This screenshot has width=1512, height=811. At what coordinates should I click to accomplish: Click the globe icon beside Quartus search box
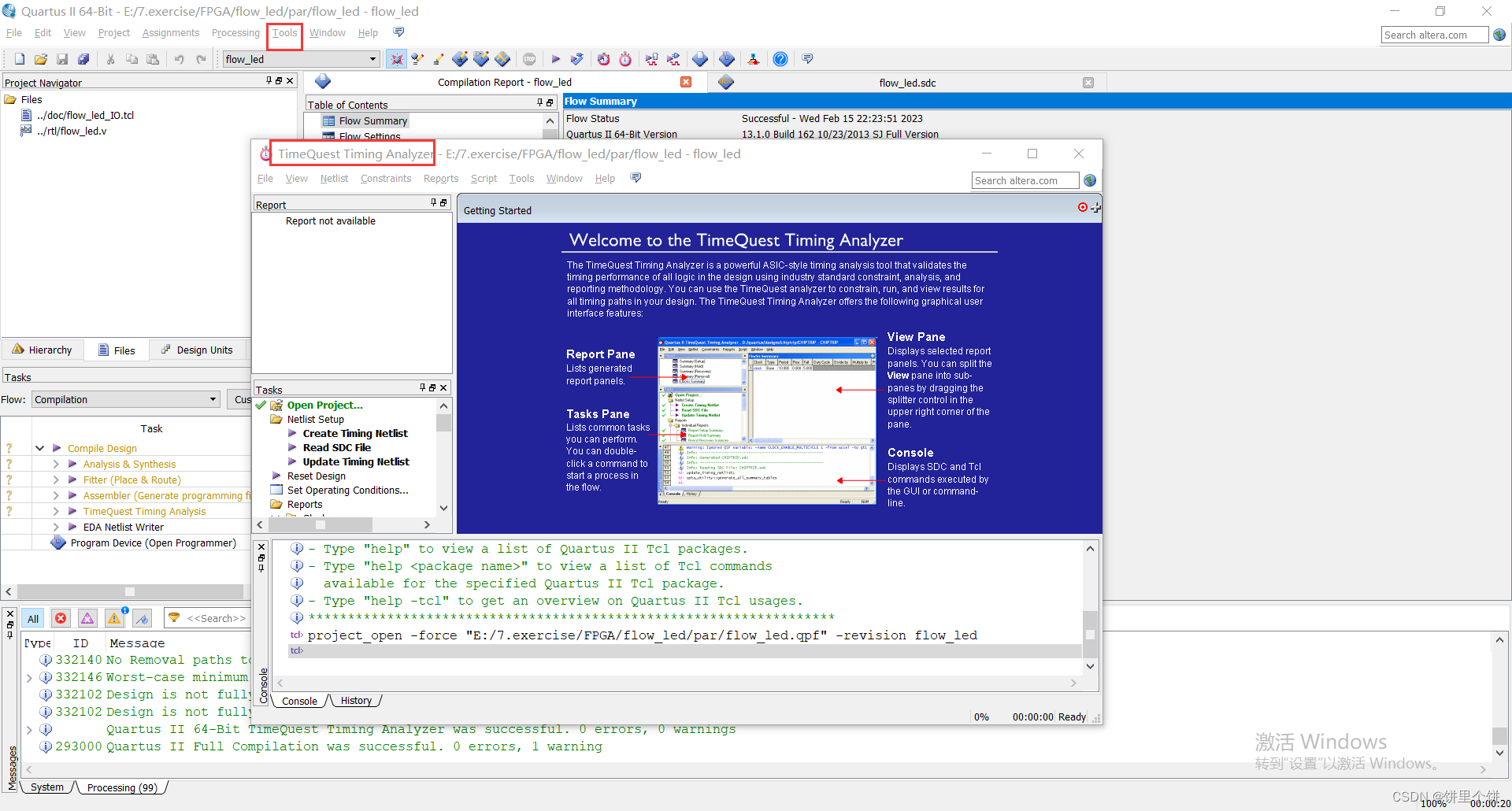point(1499,35)
